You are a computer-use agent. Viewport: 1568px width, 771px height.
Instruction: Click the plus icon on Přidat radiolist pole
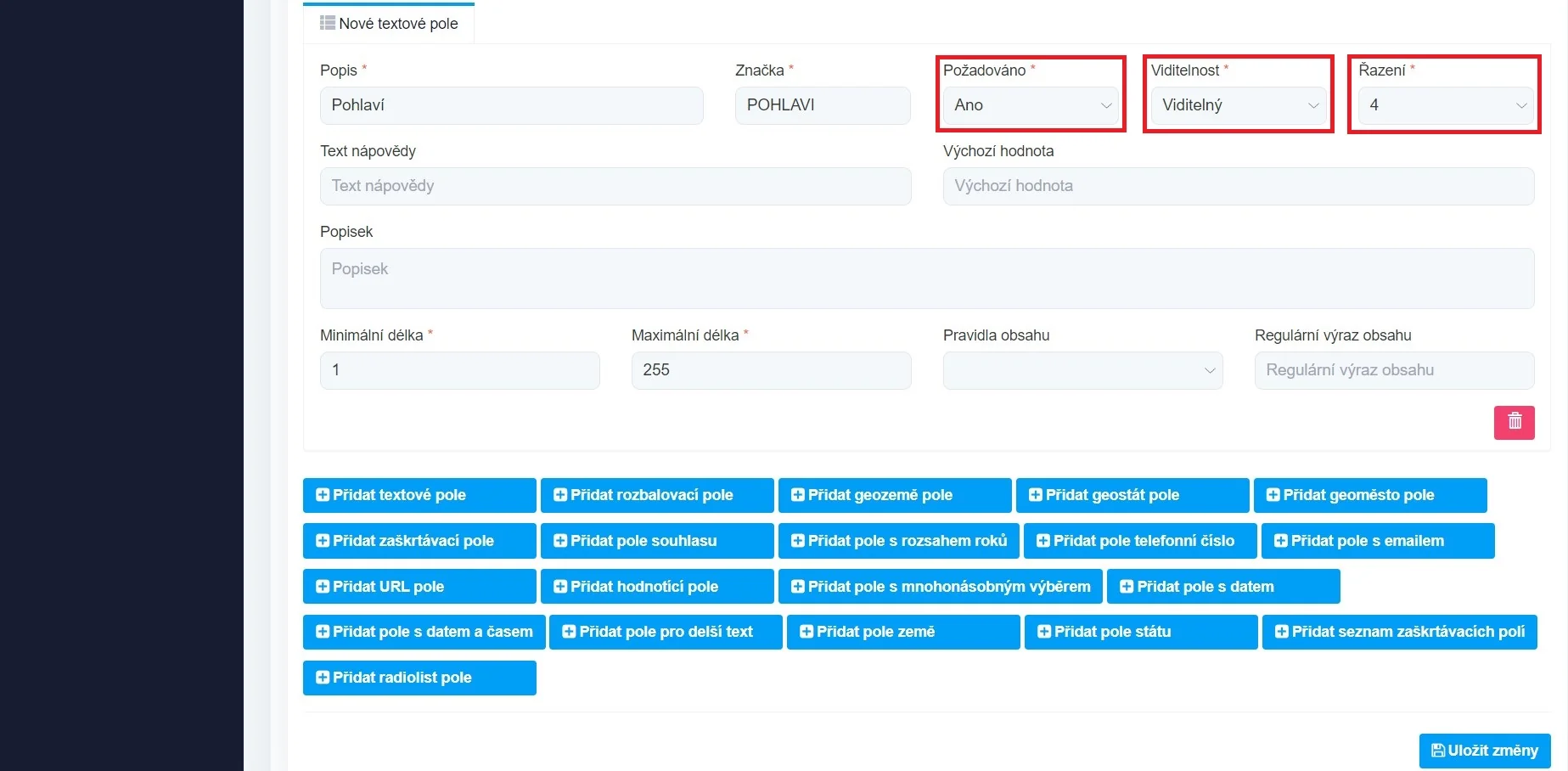pos(323,678)
